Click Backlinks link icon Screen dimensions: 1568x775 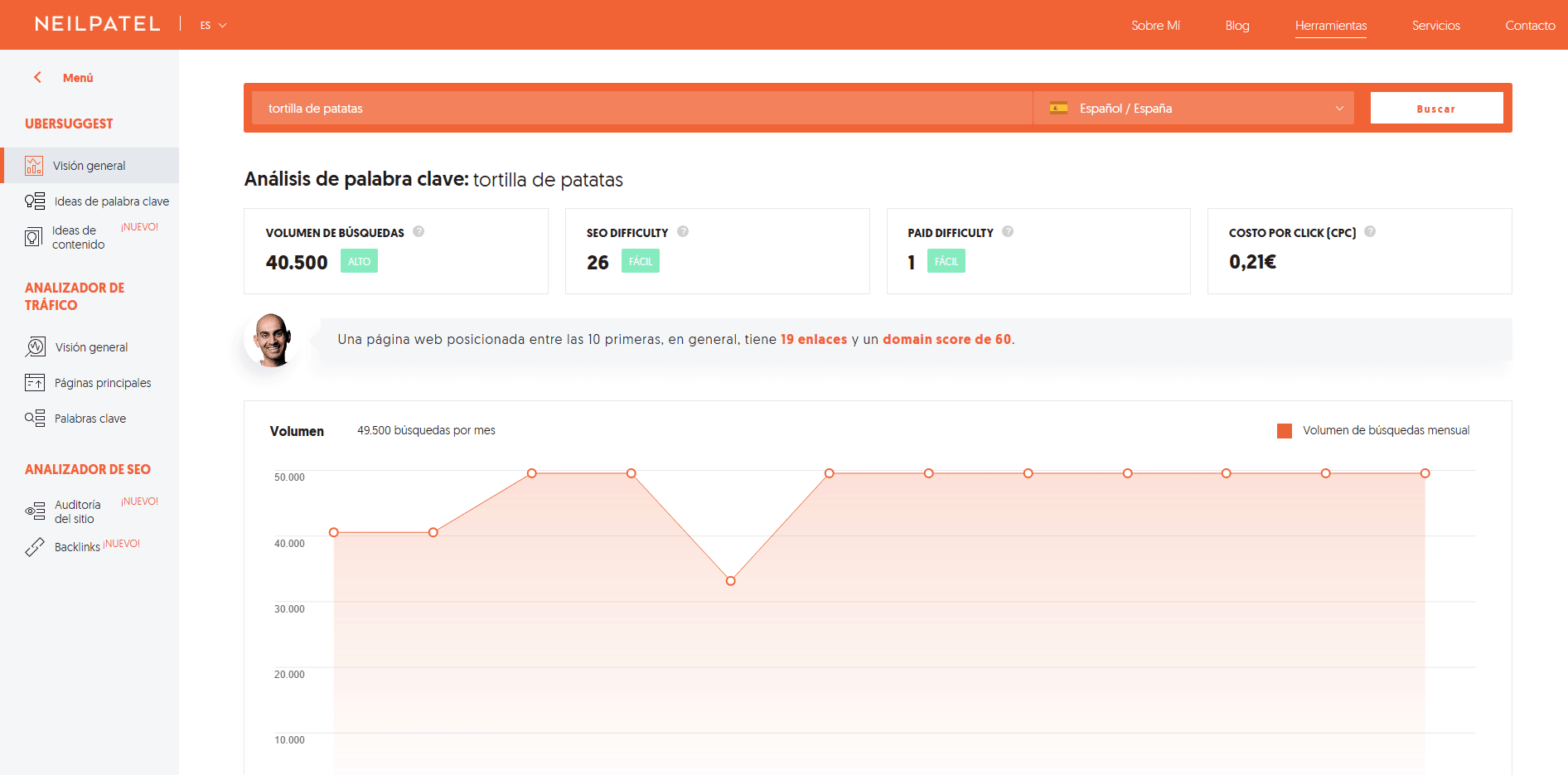coord(35,547)
